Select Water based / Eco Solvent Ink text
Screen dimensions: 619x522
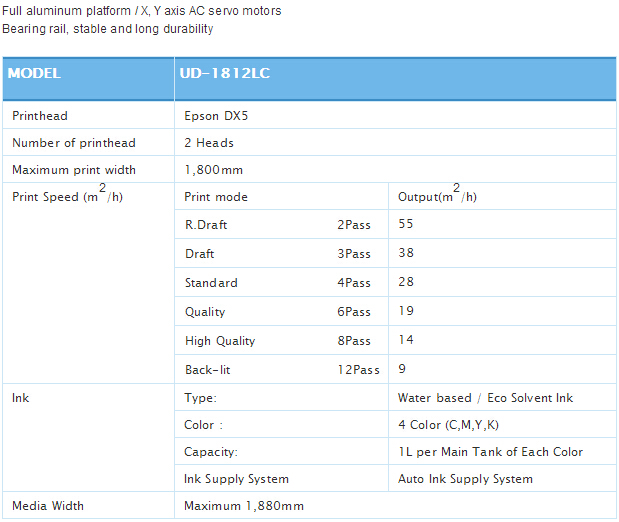tap(485, 398)
